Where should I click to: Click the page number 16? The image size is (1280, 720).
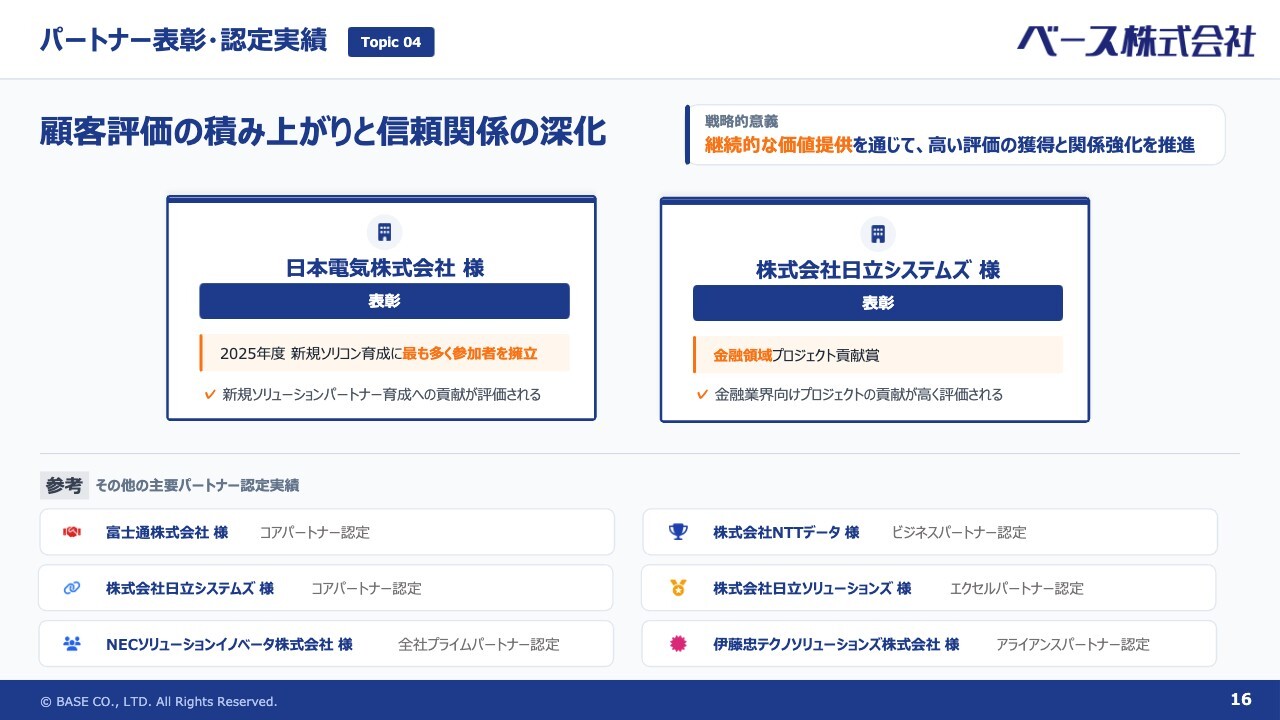1240,700
